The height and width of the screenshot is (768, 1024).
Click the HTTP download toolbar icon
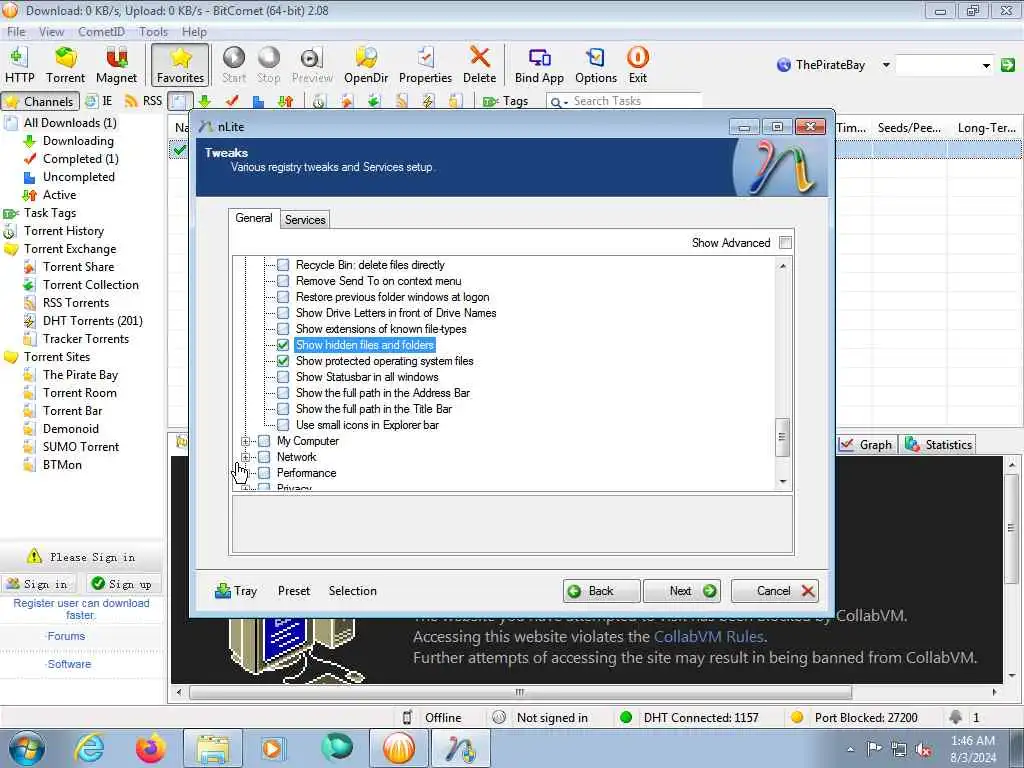(x=20, y=65)
